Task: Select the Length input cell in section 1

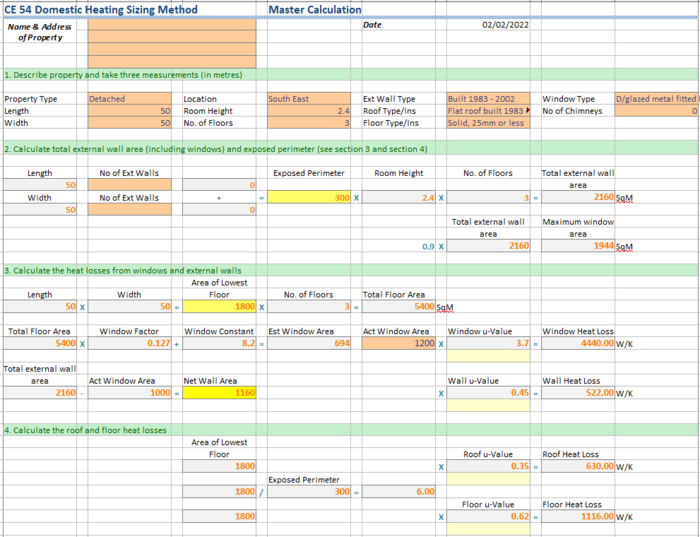Action: pos(129,111)
